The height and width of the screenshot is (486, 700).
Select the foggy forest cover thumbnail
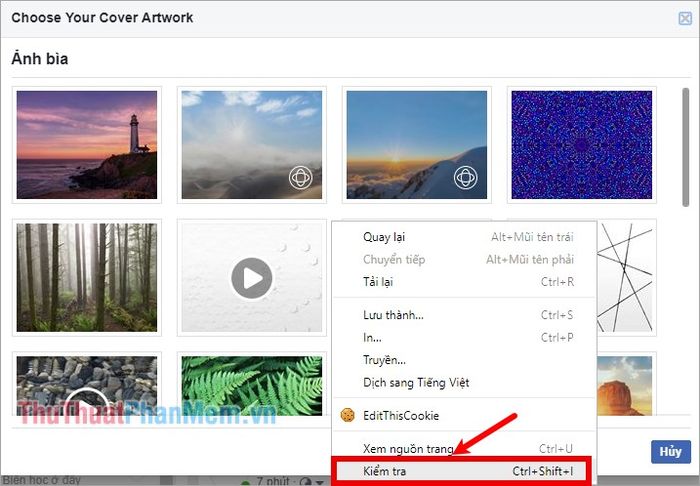click(87, 278)
